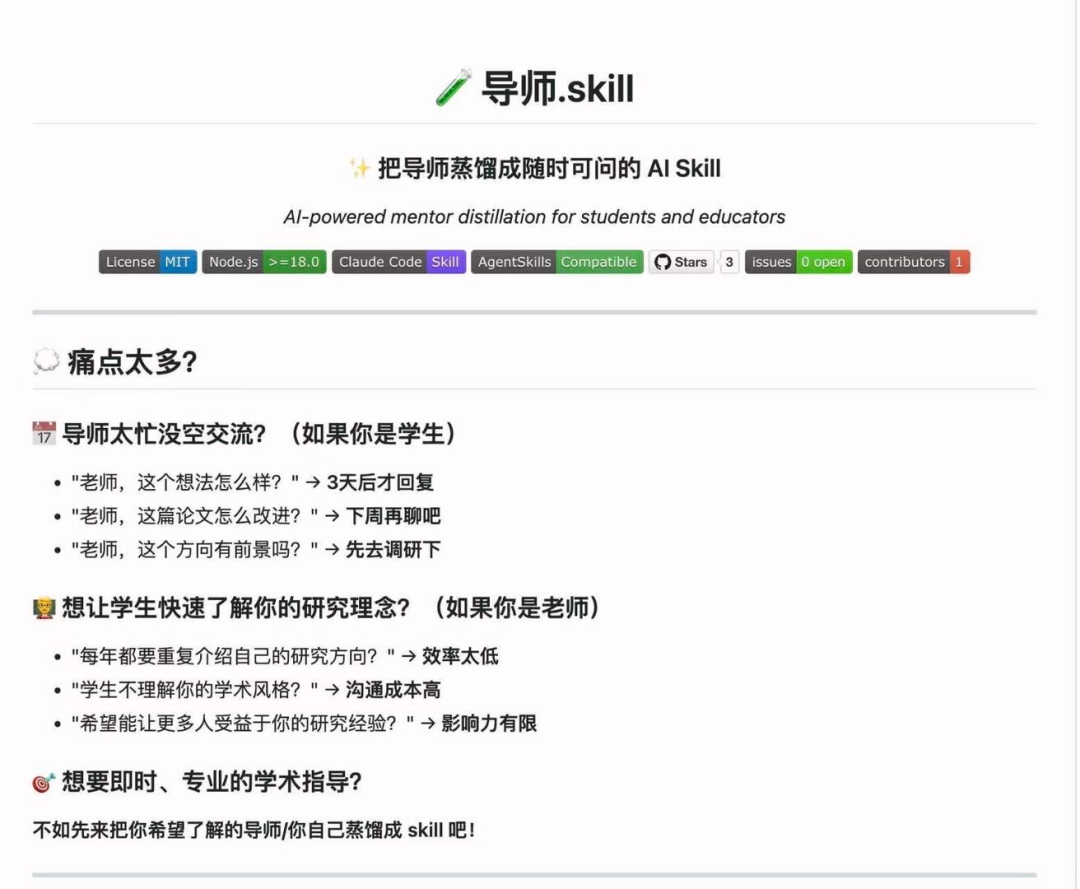Screen dimensions: 1080x889
Task: Open the Node.js >=18.0 badge
Action: click(x=264, y=262)
